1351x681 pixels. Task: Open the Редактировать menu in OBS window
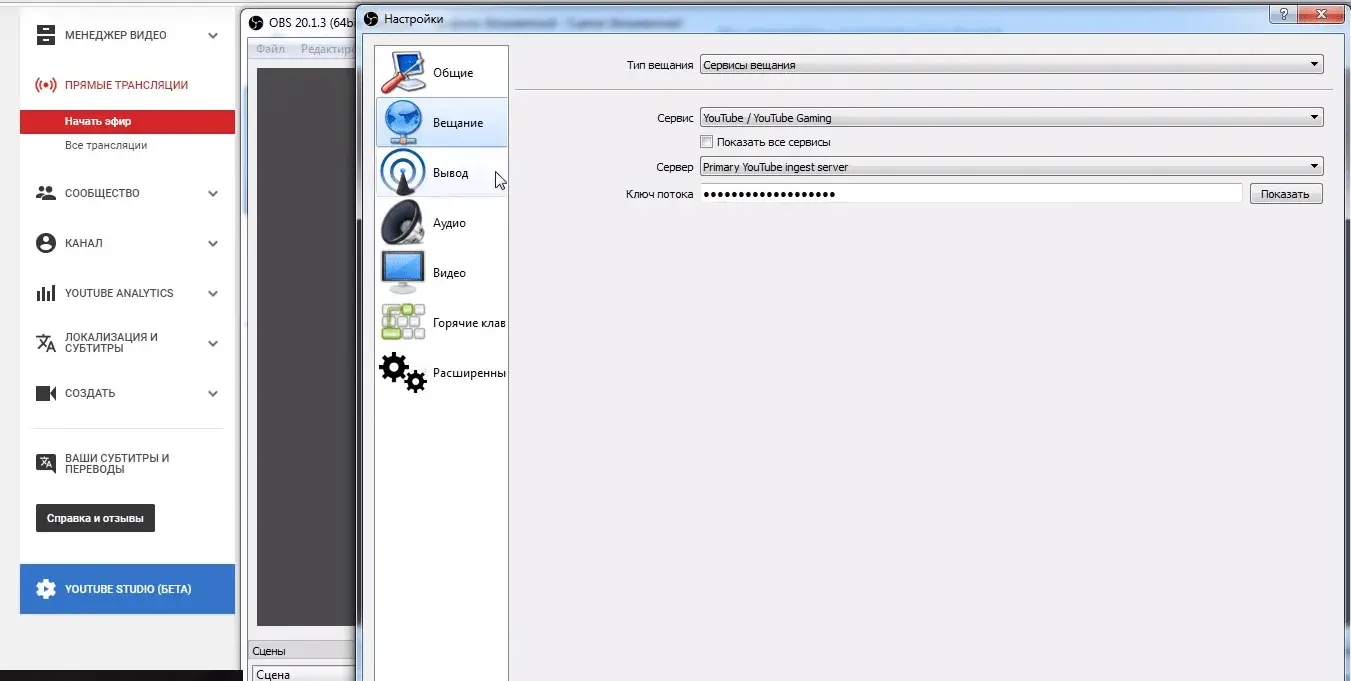click(327, 49)
